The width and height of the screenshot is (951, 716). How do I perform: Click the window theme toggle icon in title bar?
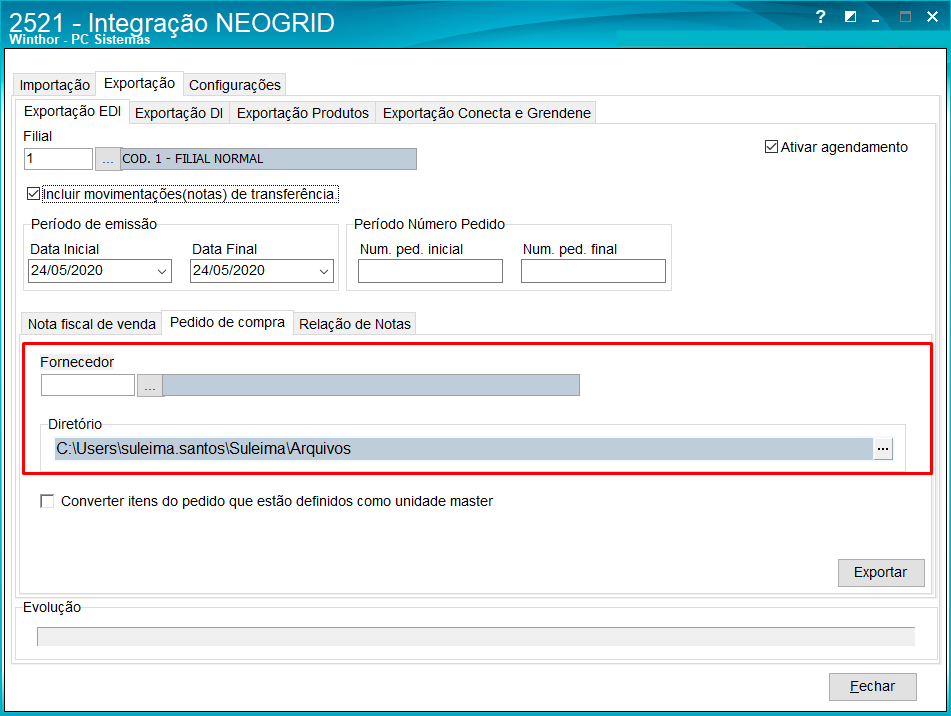(850, 17)
